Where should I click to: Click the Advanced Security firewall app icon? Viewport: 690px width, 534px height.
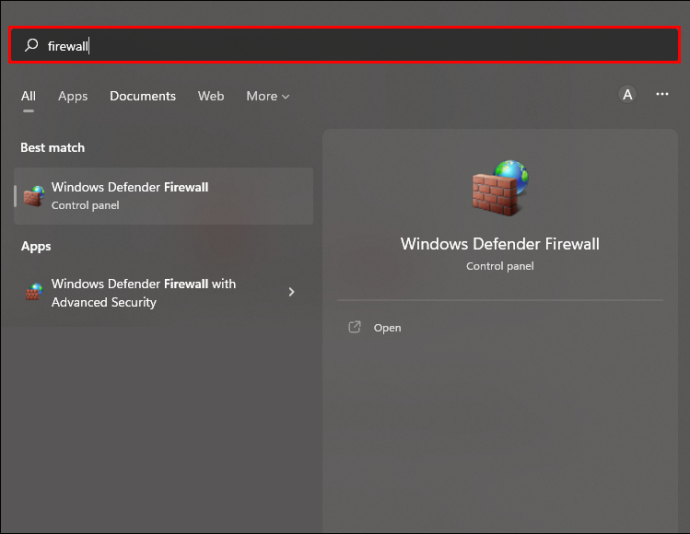[x=34, y=292]
